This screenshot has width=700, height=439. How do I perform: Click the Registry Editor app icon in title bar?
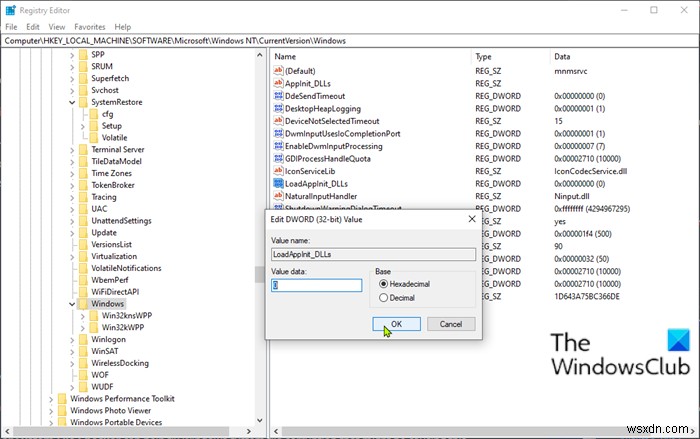pos(10,10)
